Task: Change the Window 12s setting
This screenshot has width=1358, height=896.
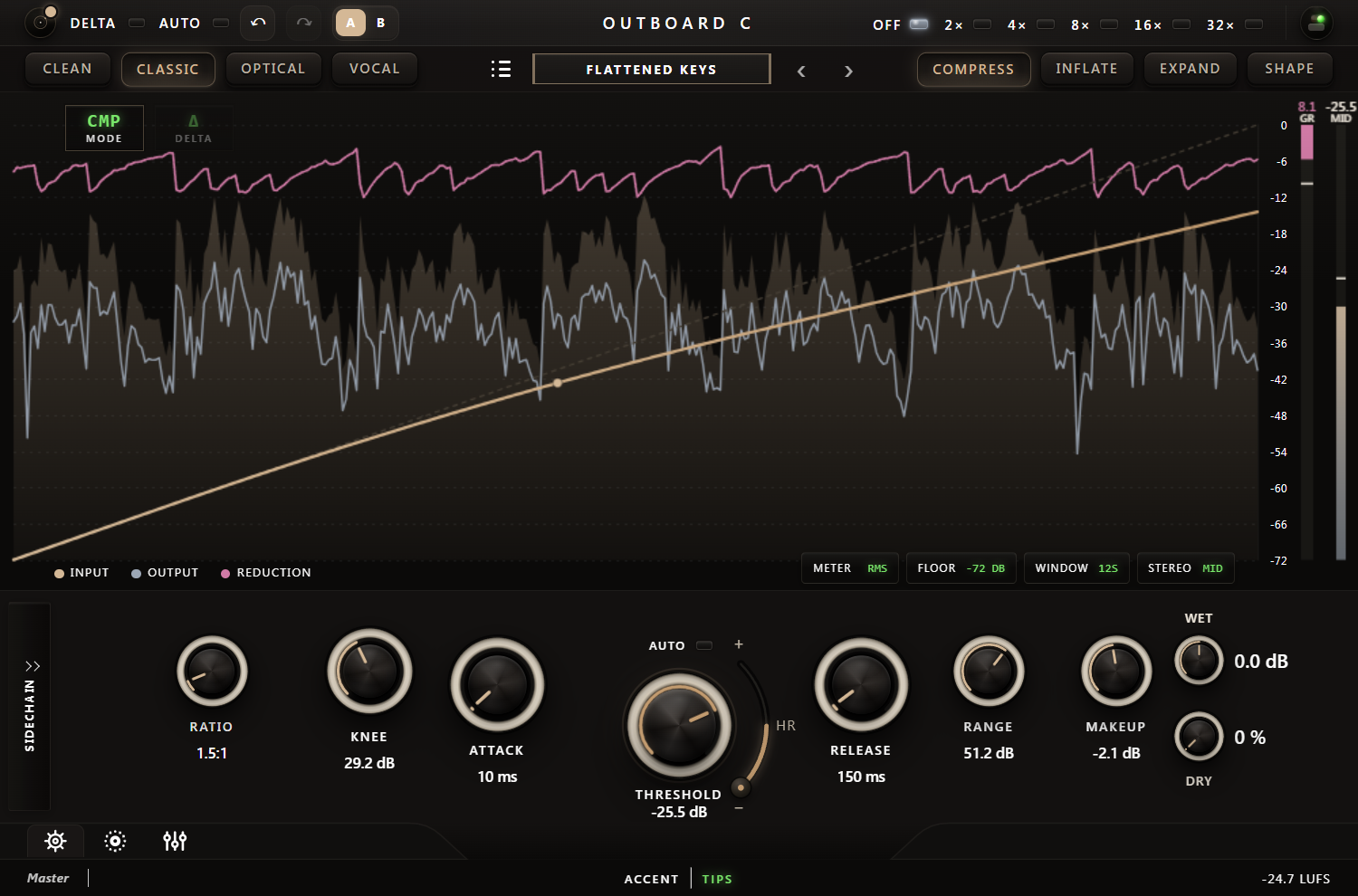Action: pos(1076,568)
